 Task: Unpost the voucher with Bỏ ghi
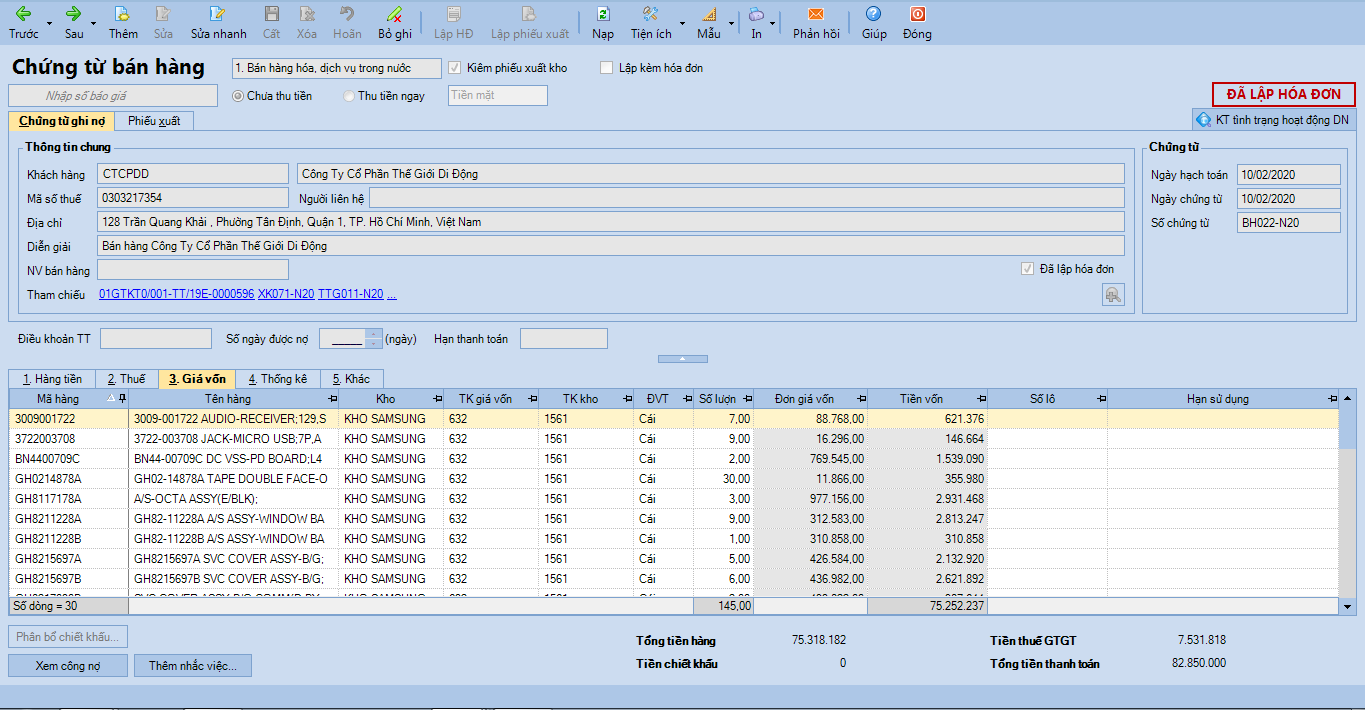(x=395, y=23)
